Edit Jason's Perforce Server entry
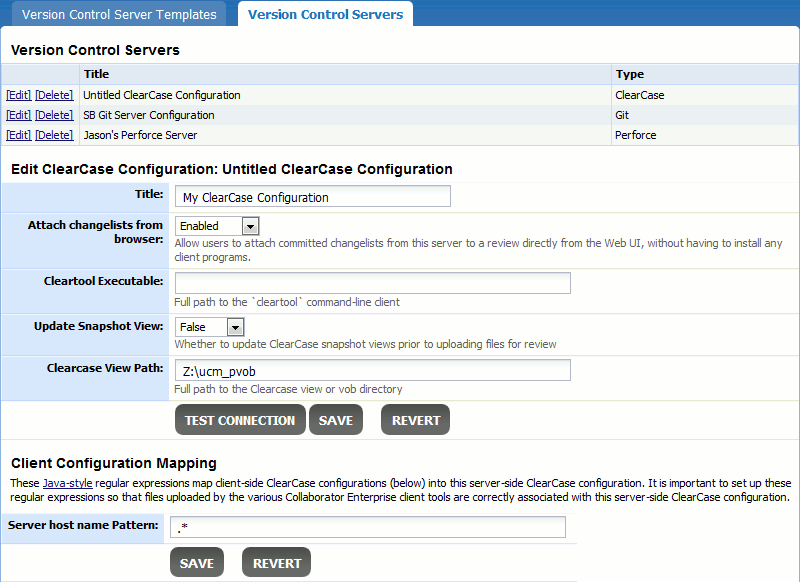 18,135
